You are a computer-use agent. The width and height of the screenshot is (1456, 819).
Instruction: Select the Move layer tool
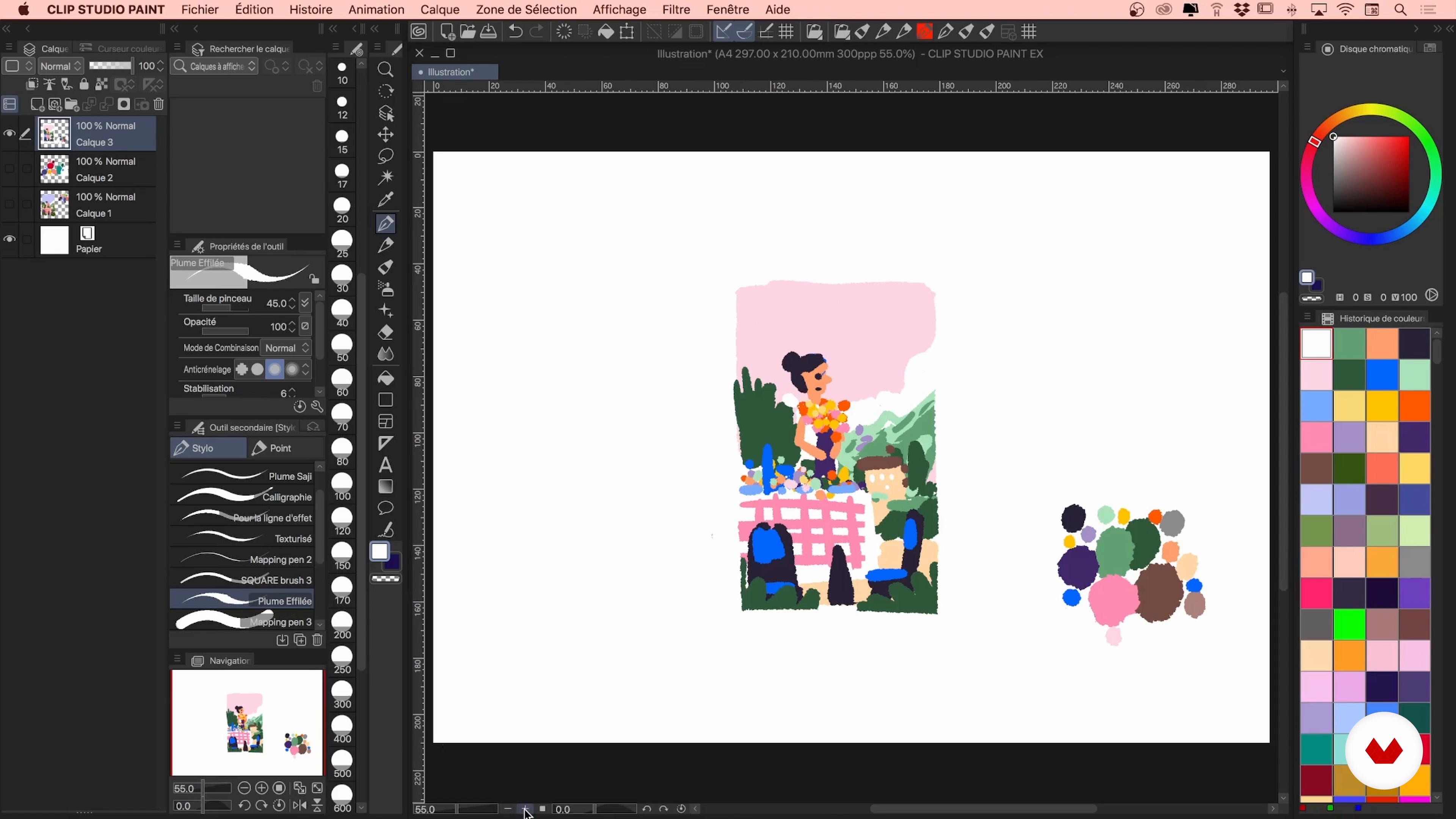386,135
